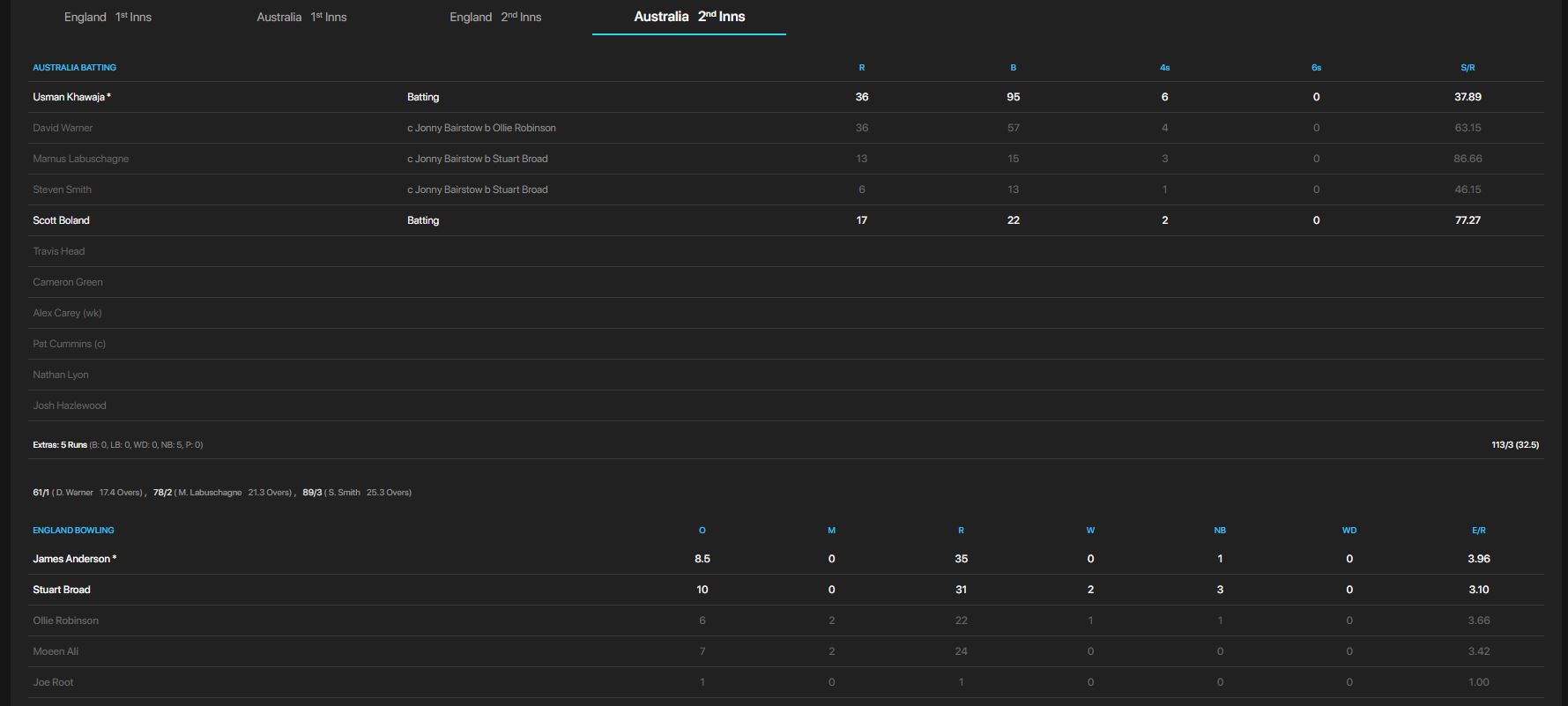Screen dimensions: 1568x706
Task: Click David Warner batter name
Action: (x=63, y=128)
